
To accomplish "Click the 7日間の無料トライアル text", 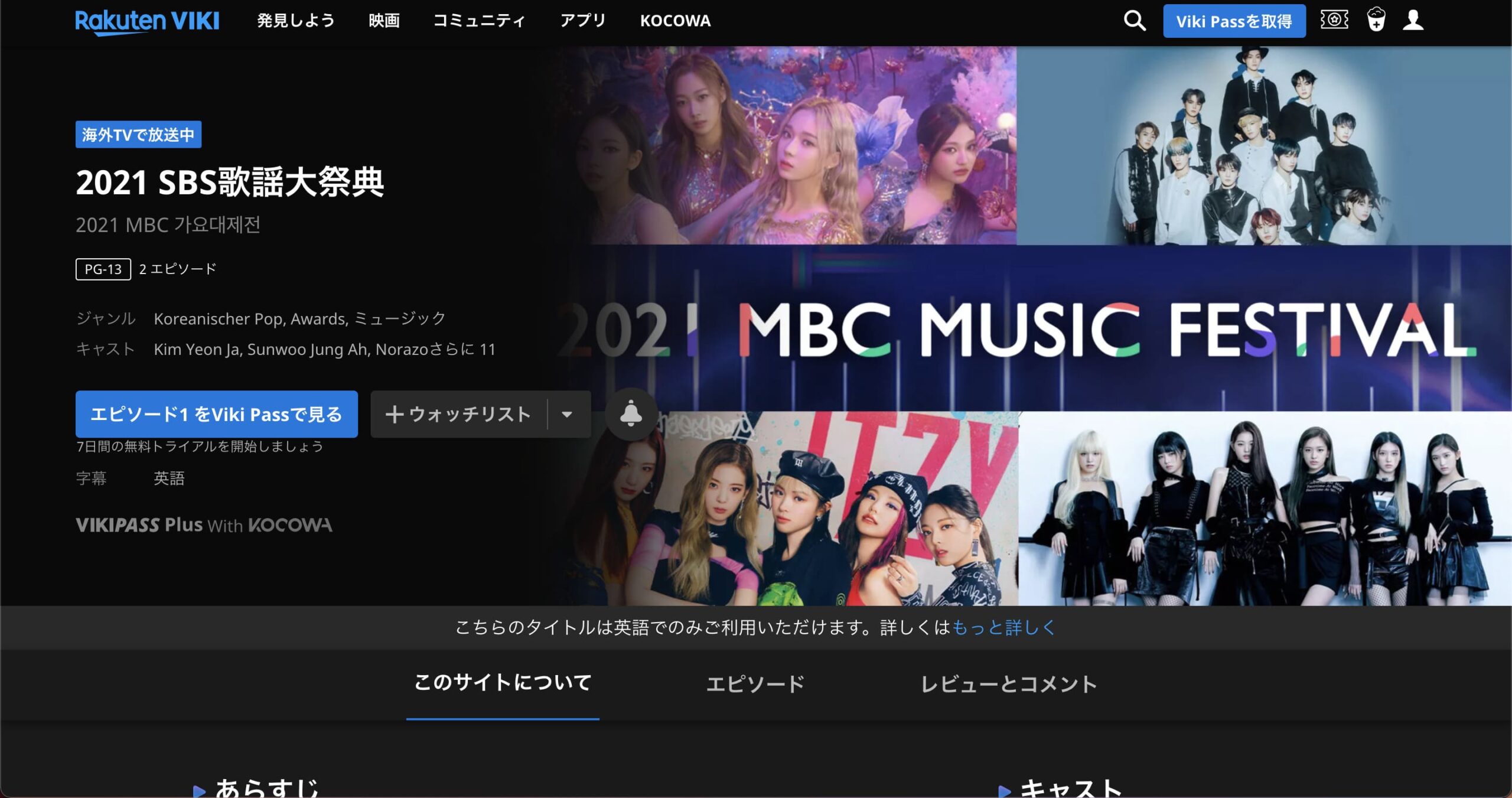I will point(200,447).
